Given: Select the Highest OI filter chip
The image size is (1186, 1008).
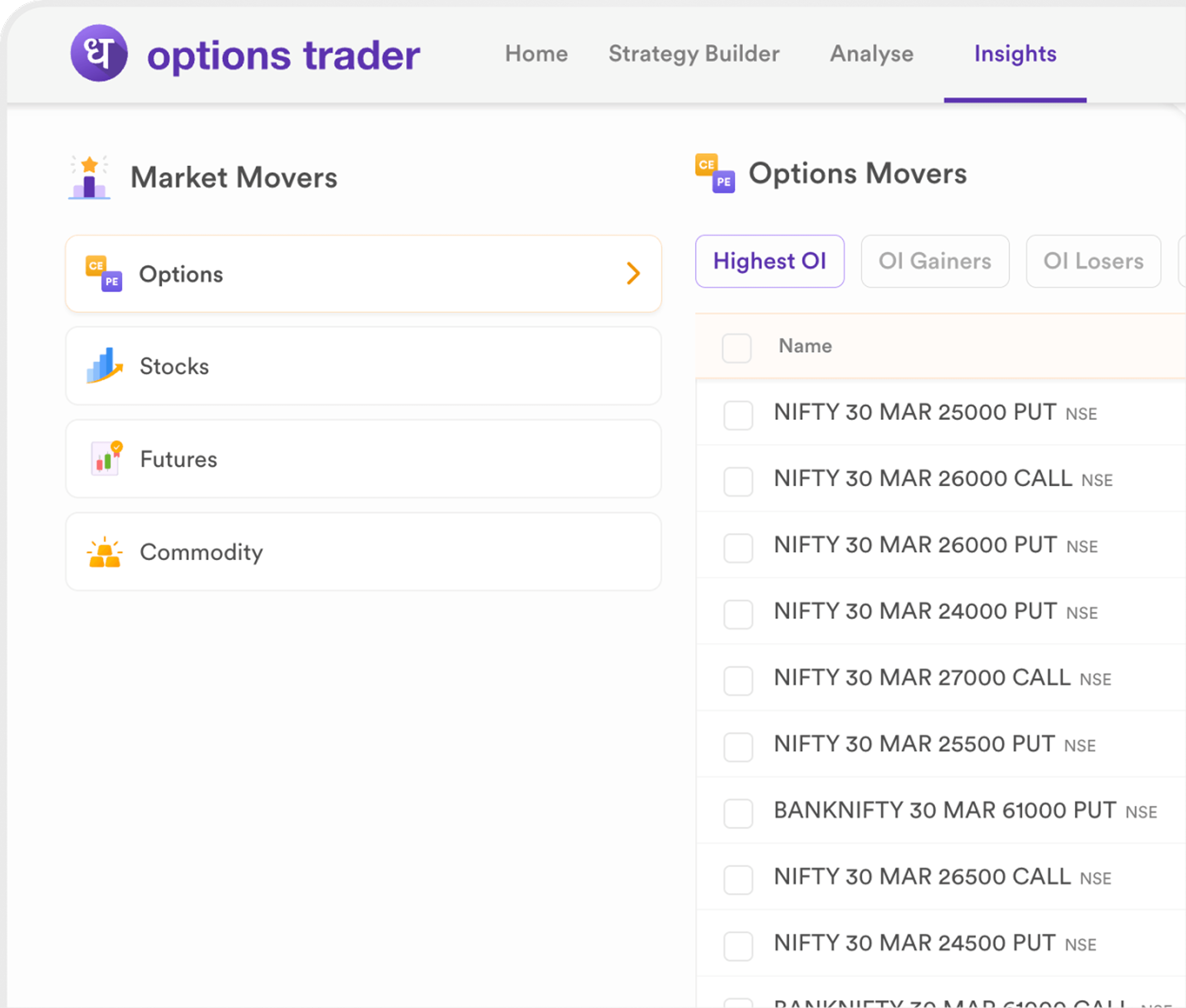Looking at the screenshot, I should click(x=769, y=261).
